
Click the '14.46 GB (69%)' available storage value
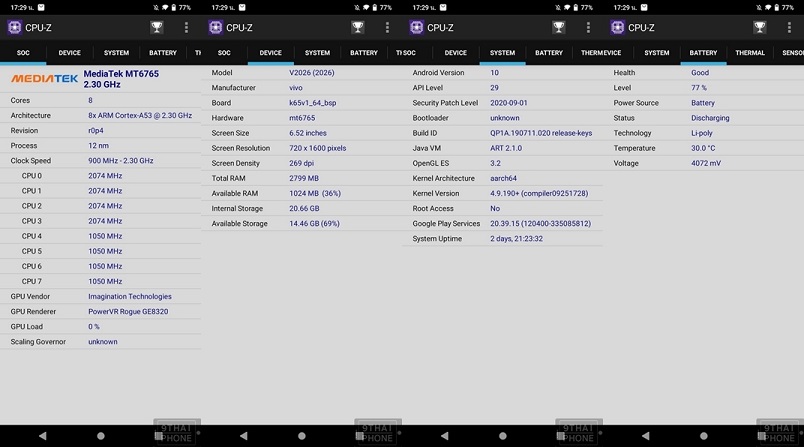(314, 224)
